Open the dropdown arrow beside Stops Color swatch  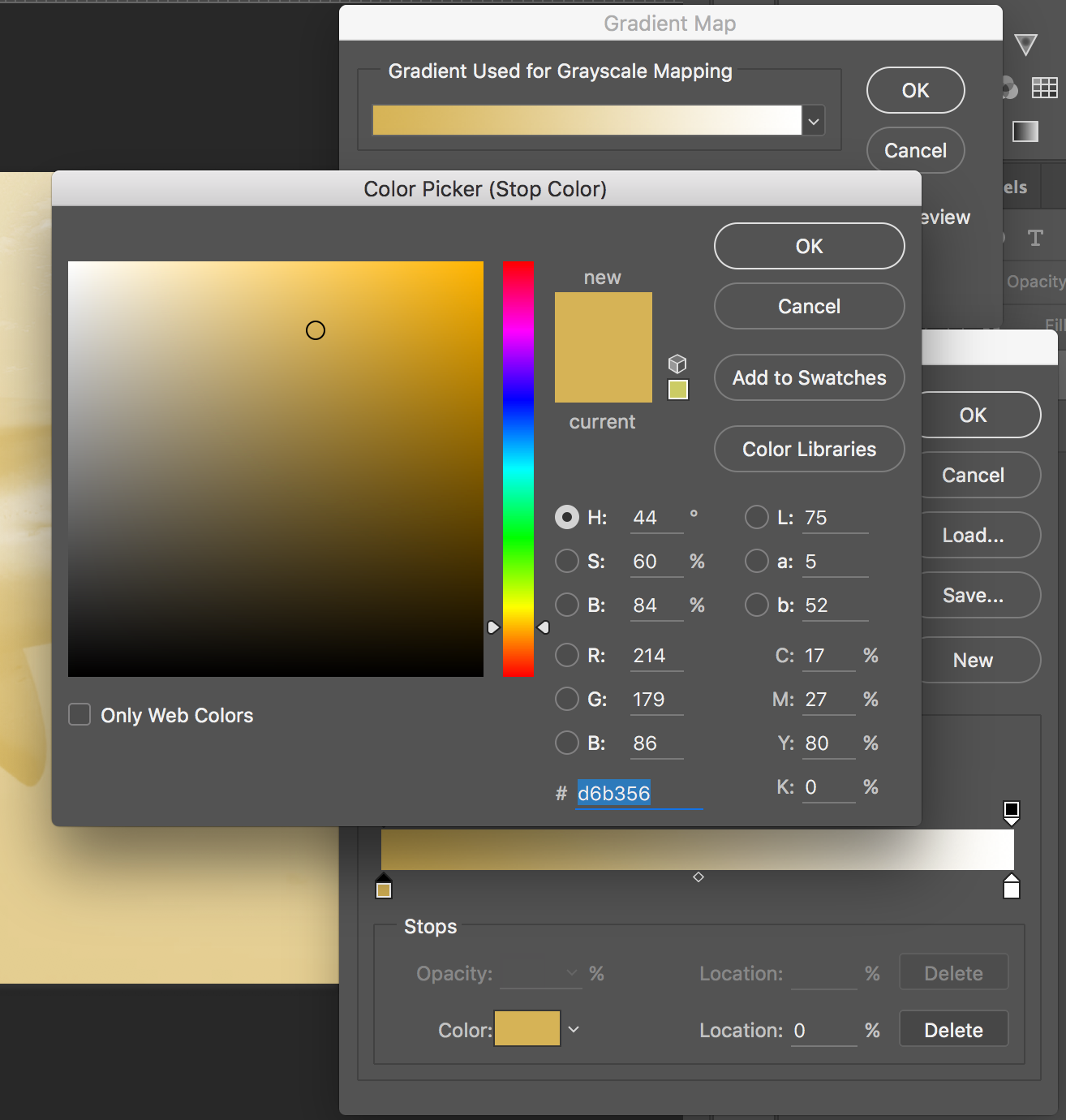574,1029
